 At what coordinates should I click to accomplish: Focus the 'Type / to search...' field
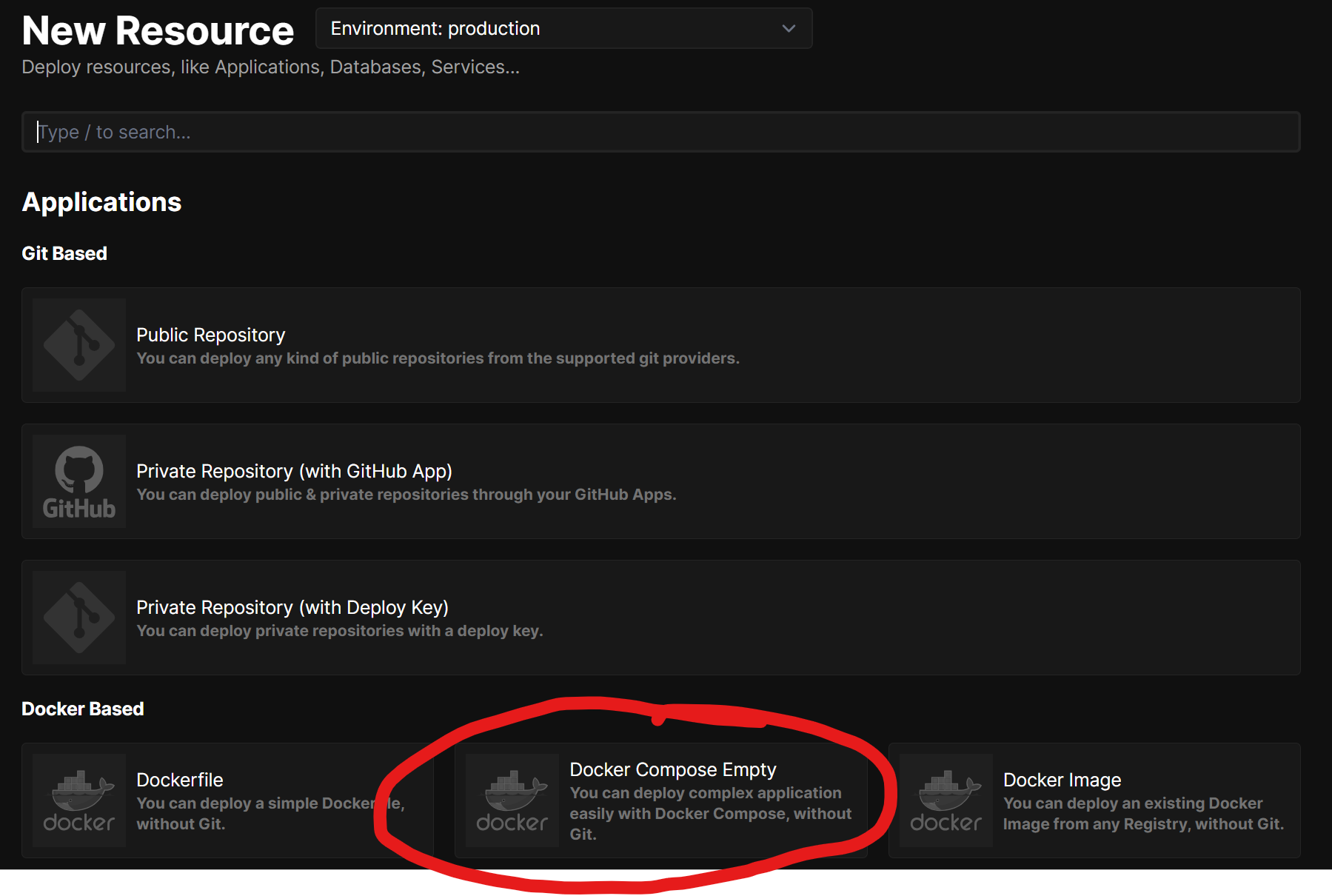(x=660, y=132)
